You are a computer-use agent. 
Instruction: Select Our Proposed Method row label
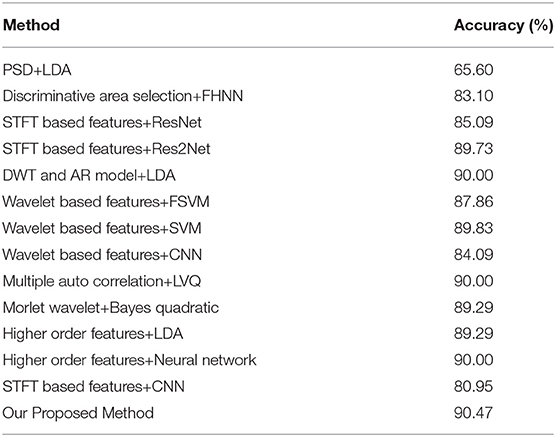78,413
